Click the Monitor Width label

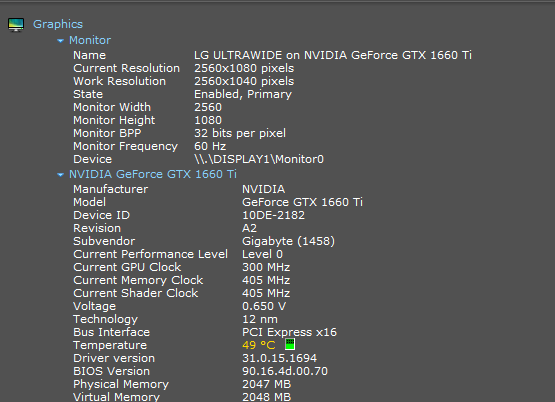112,107
